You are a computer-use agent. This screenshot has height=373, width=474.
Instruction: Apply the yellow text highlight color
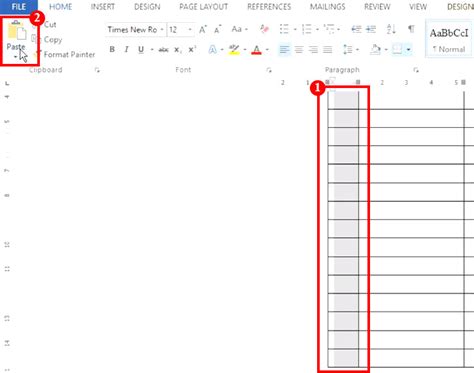click(x=234, y=50)
